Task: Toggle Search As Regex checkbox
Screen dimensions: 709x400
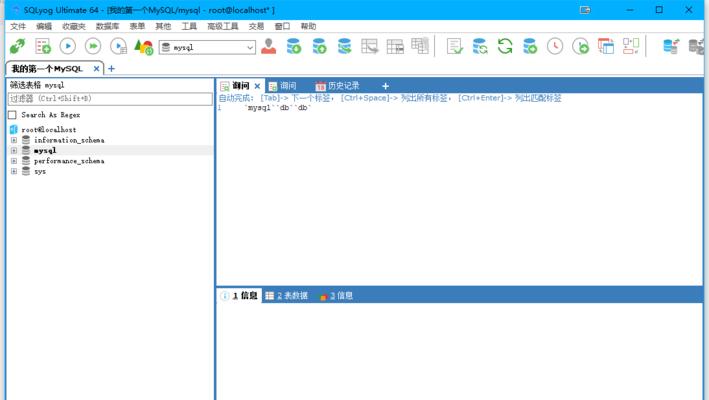Action: [x=12, y=115]
